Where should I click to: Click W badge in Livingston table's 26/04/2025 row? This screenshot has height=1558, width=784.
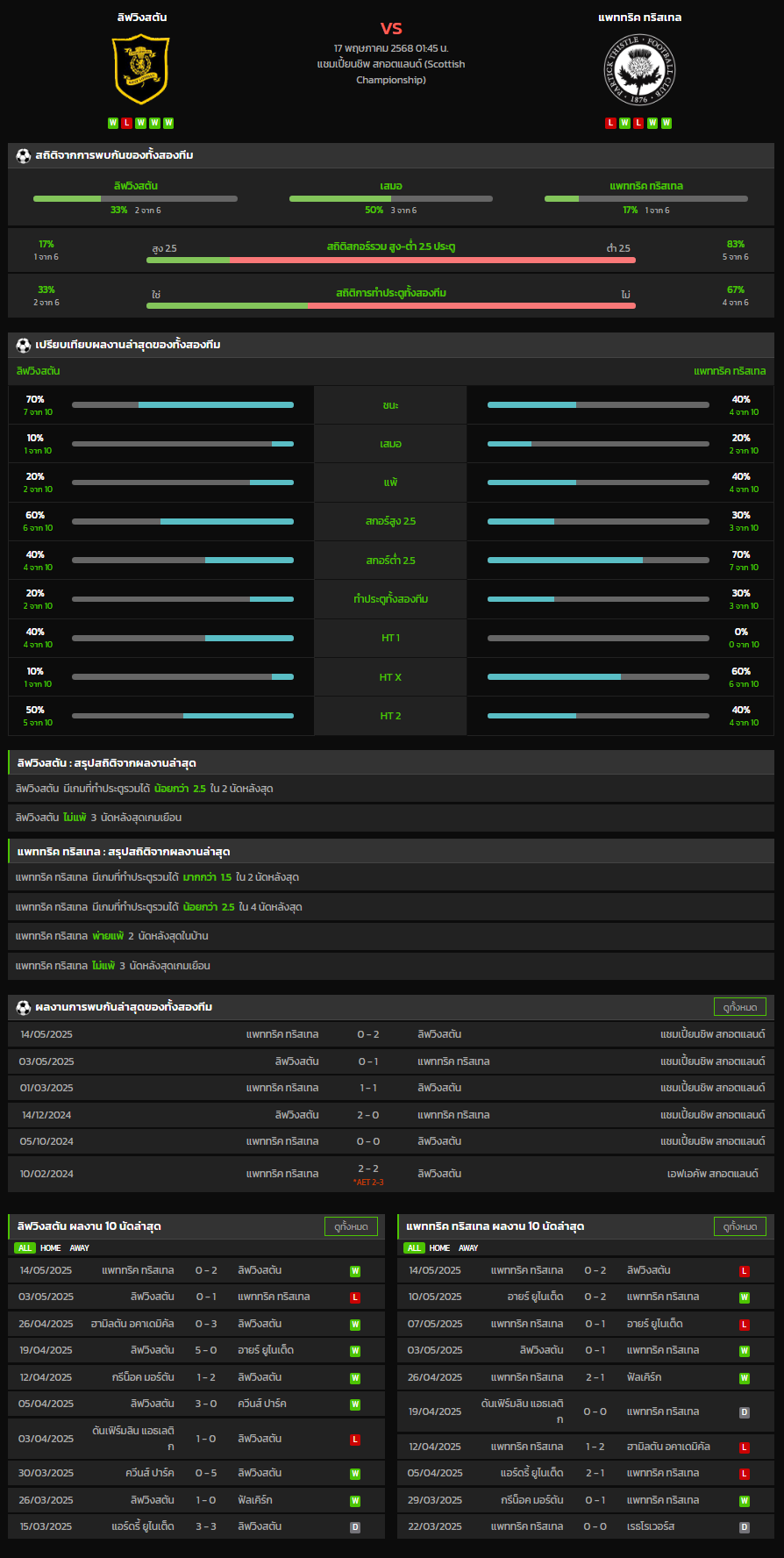355,1325
